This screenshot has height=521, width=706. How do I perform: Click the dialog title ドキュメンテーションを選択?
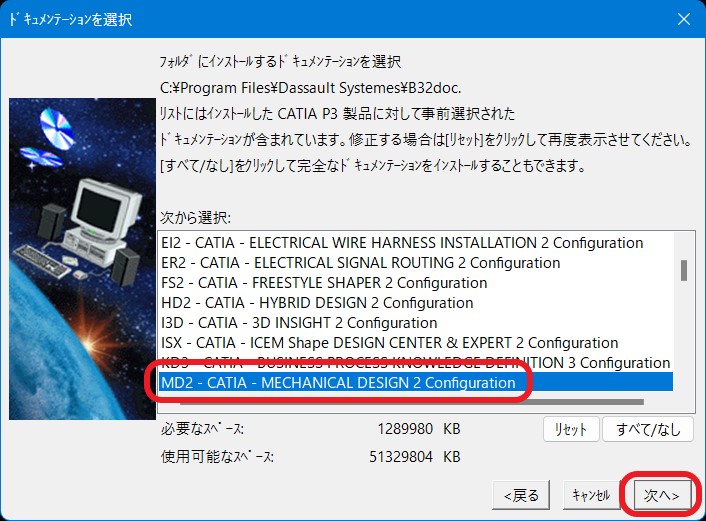70,19
